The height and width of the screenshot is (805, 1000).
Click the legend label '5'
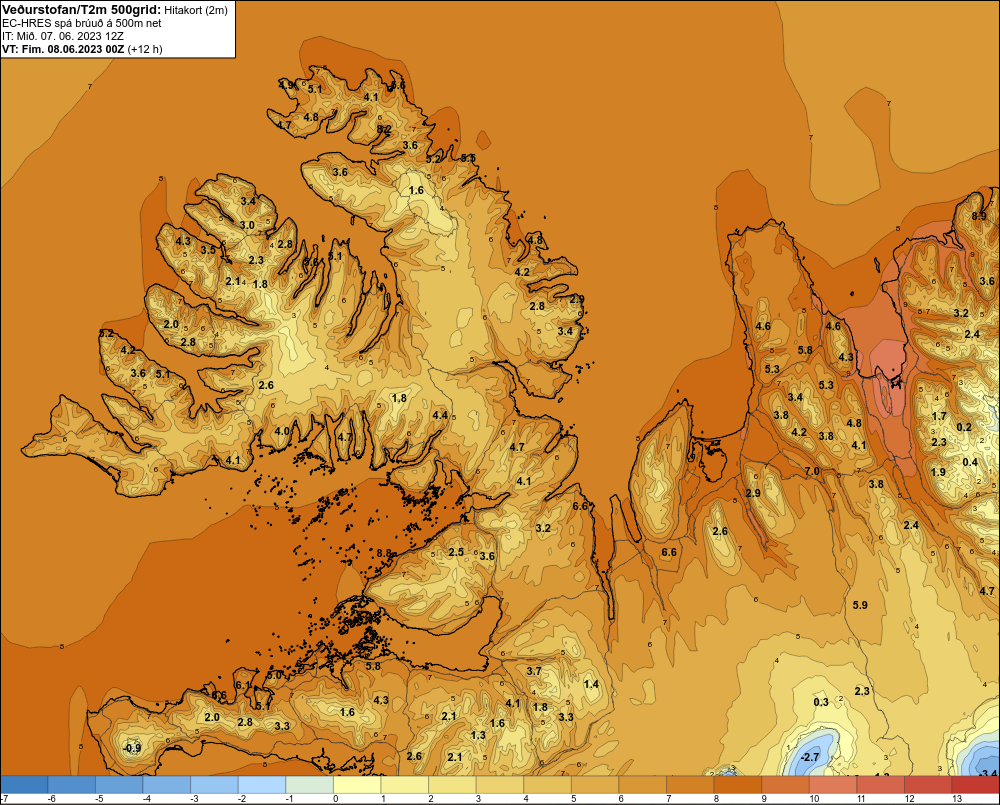574,799
